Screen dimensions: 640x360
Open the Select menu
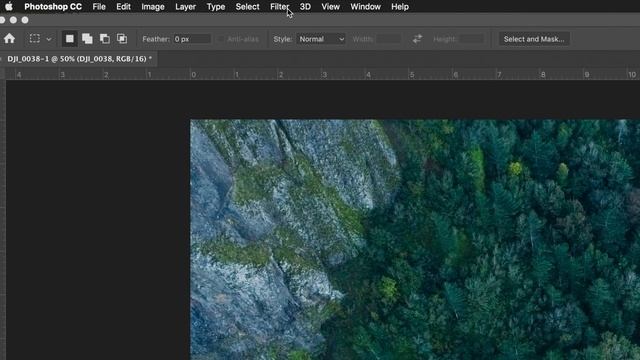[x=247, y=7]
